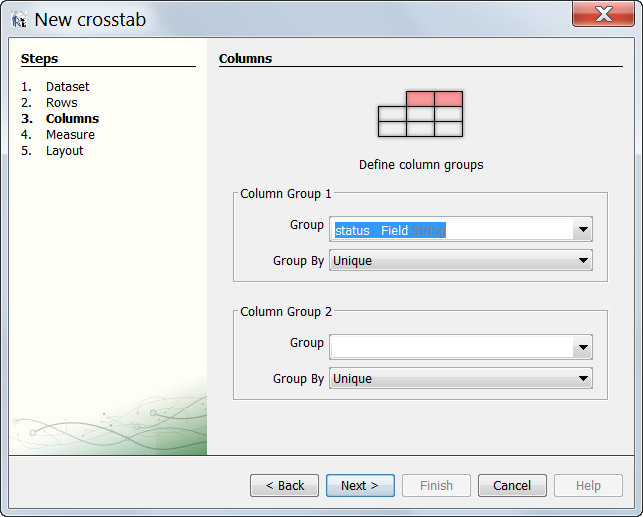
Task: Click the crosstab wizard icon in title bar
Action: 18,19
